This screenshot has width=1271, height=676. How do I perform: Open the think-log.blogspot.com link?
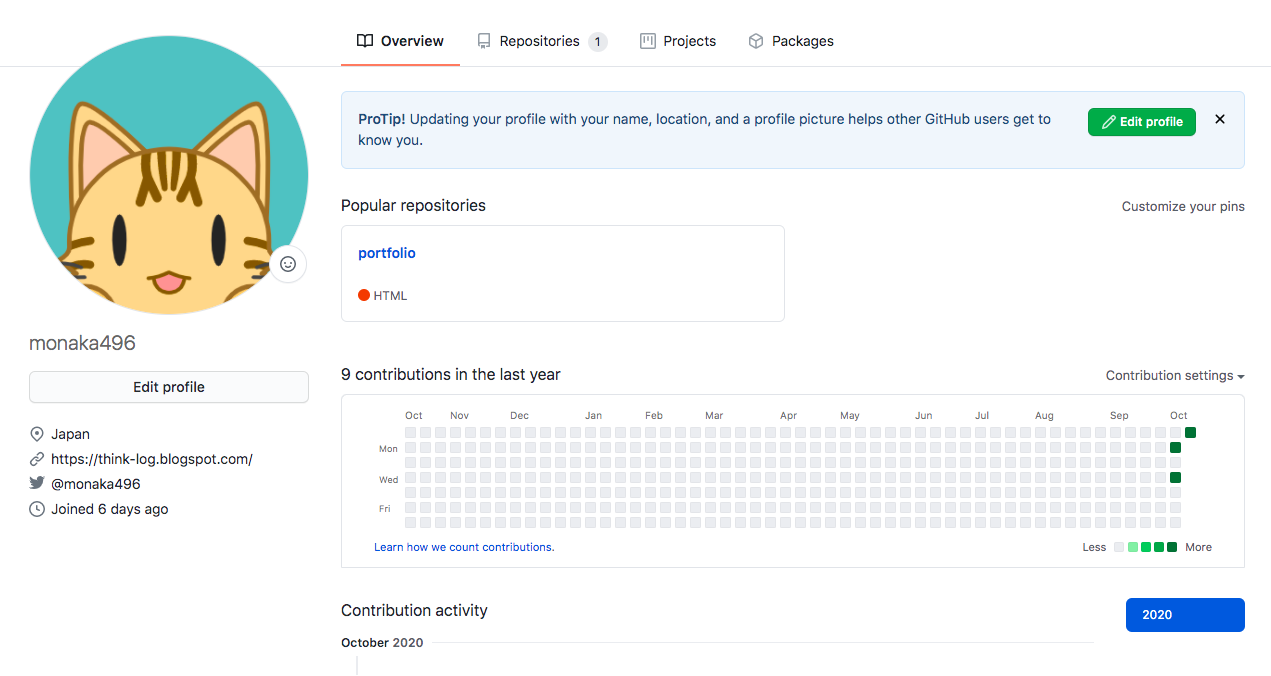(x=152, y=459)
